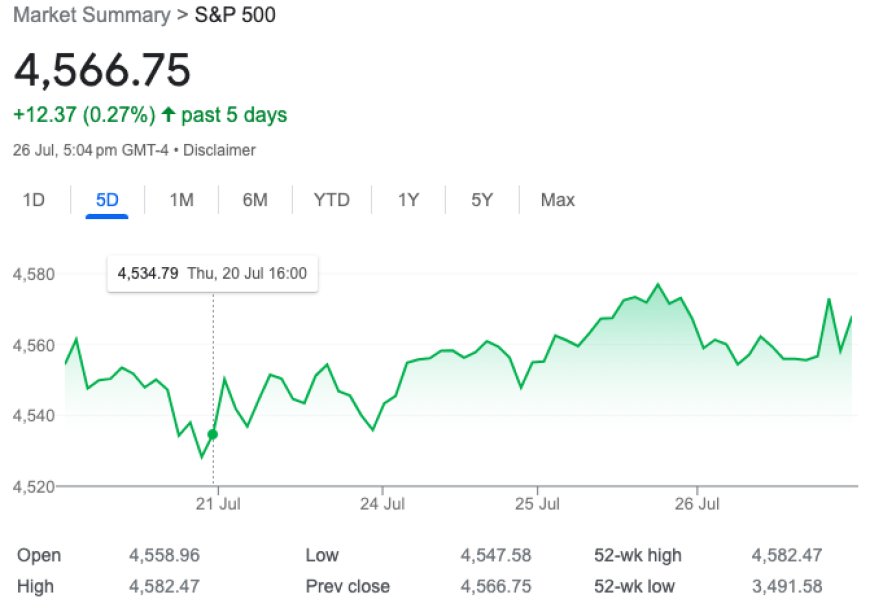870x612 pixels.
Task: Open the 5Y chart view
Action: pyautogui.click(x=482, y=199)
